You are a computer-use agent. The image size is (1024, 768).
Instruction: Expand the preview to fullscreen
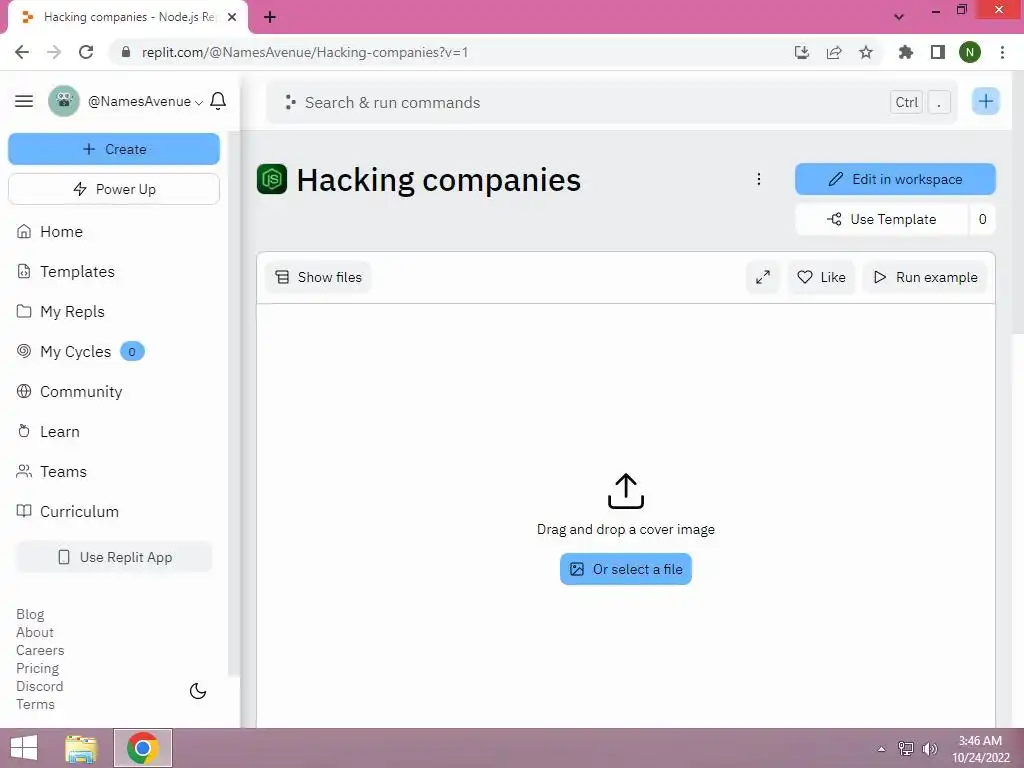point(763,278)
